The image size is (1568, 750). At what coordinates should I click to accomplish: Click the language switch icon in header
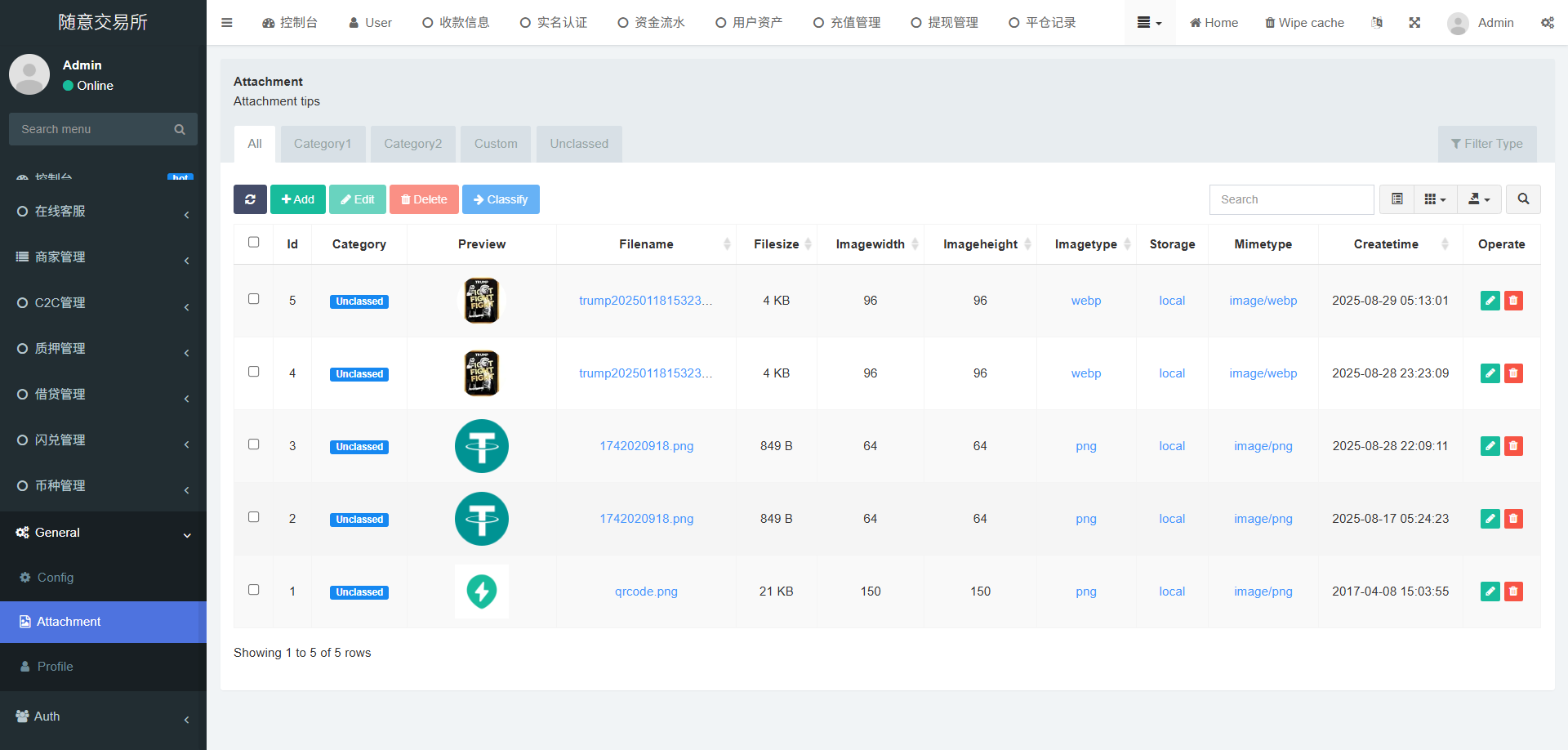pyautogui.click(x=1377, y=23)
